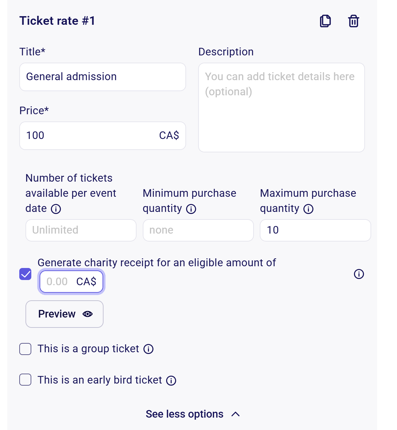Open info icon for tickets available per date
The width and height of the screenshot is (397, 430).
(56, 209)
